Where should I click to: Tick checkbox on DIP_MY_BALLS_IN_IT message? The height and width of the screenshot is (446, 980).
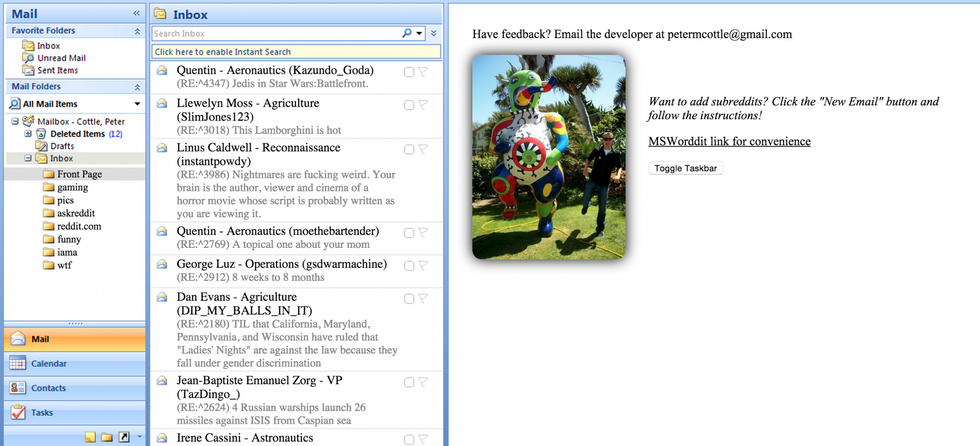409,299
